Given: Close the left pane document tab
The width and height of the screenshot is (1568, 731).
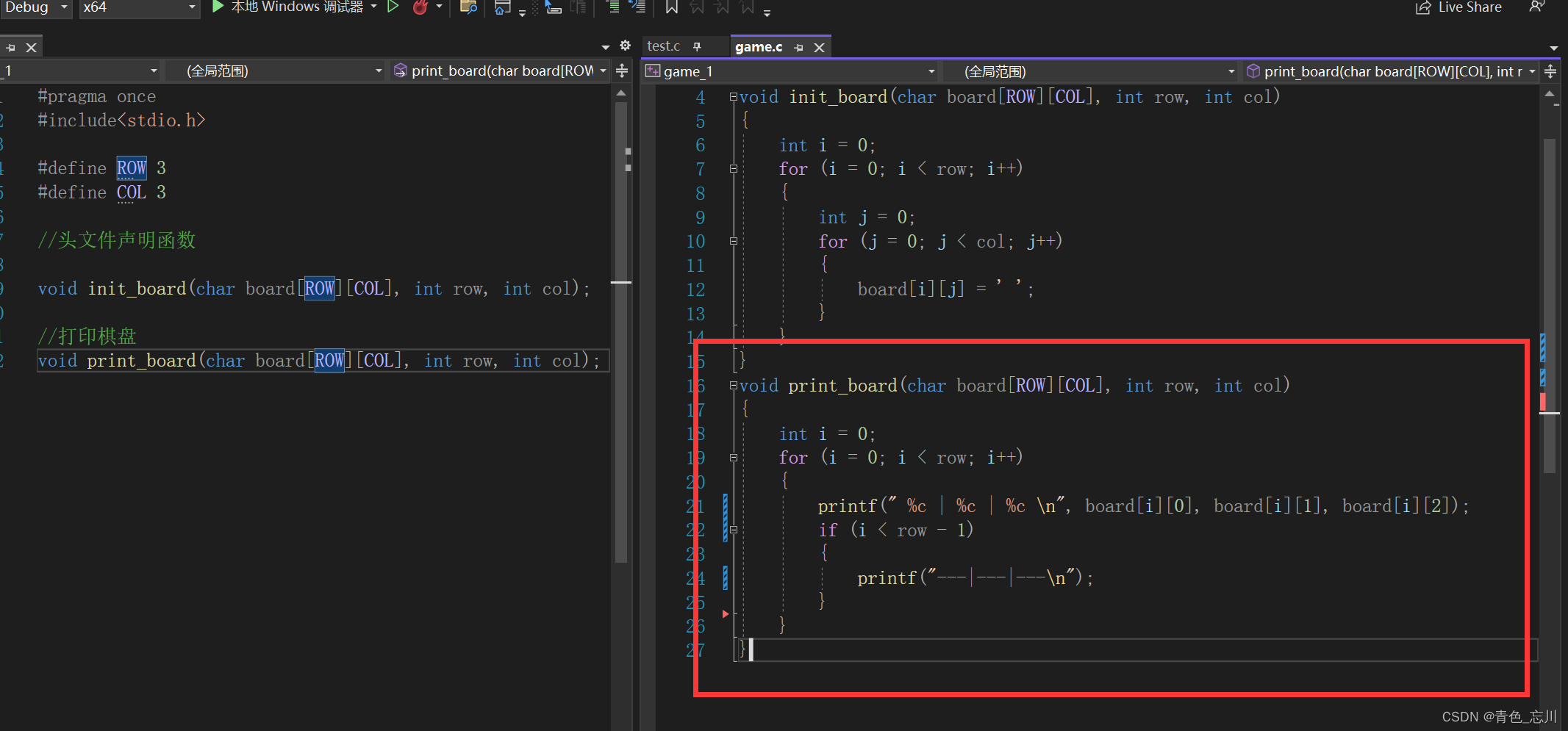Looking at the screenshot, I should pos(31,48).
